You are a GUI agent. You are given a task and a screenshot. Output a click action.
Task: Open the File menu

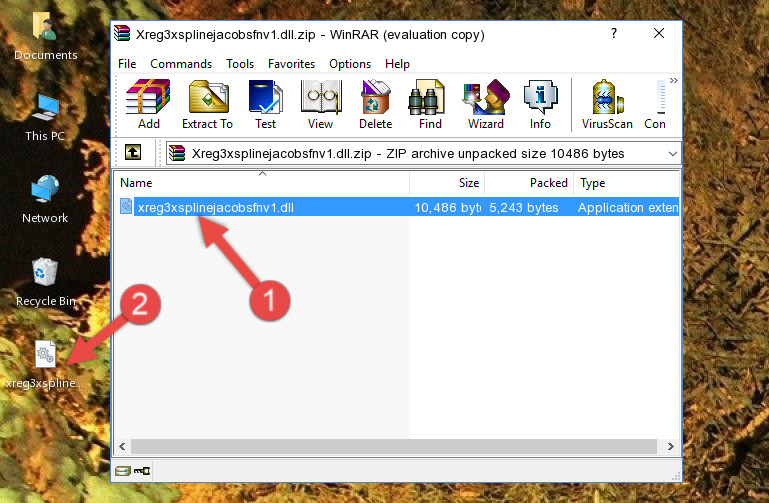pyautogui.click(x=127, y=64)
